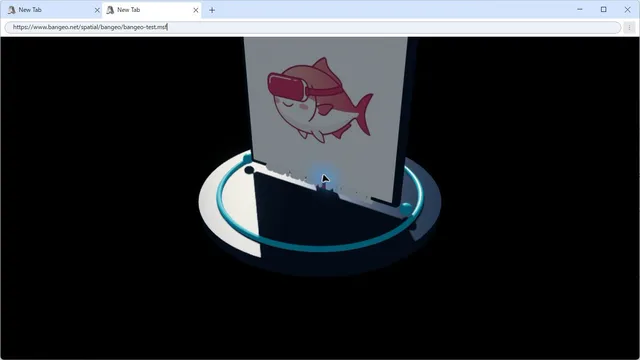Viewport: 640px width, 360px height.
Task: Switch to the second New Tab
Action: click(x=151, y=10)
